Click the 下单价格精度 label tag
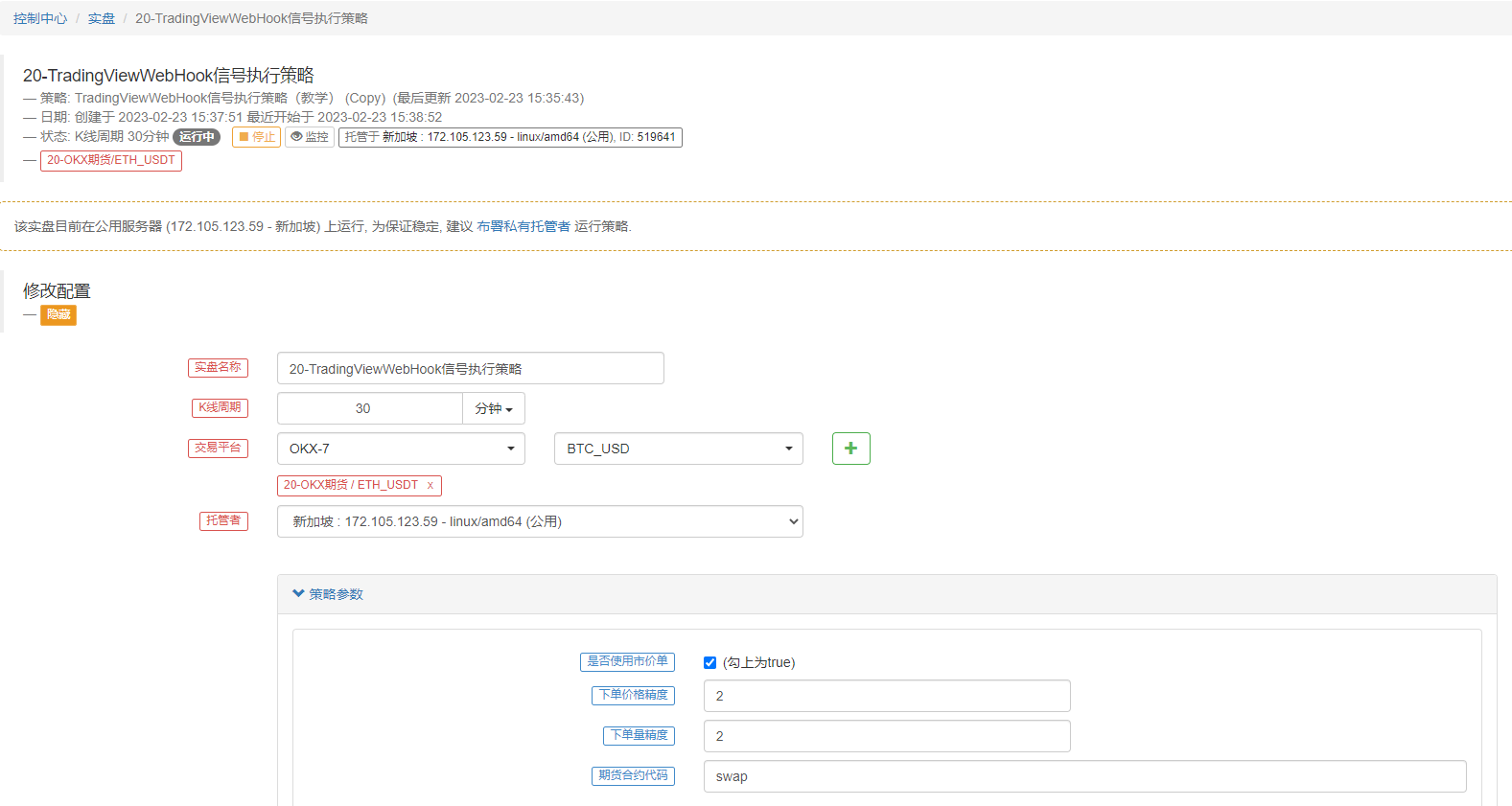1512x806 pixels. pos(634,696)
